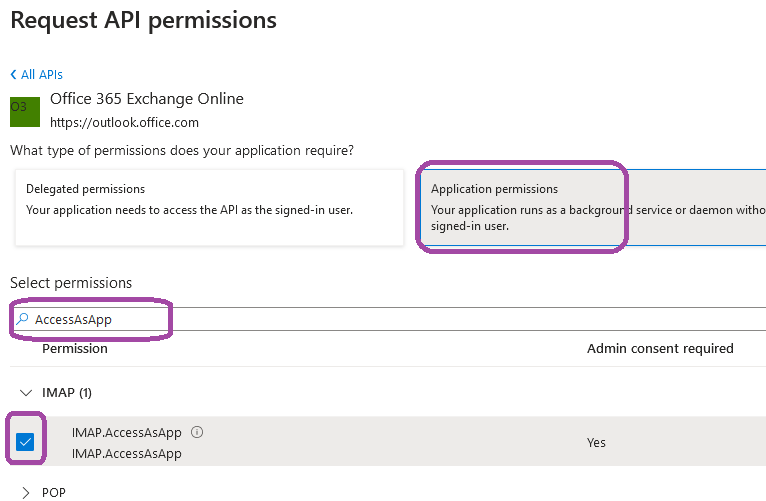Click the Office 365 Exchange Online heading
This screenshot has width=766, height=501.
tap(147, 99)
